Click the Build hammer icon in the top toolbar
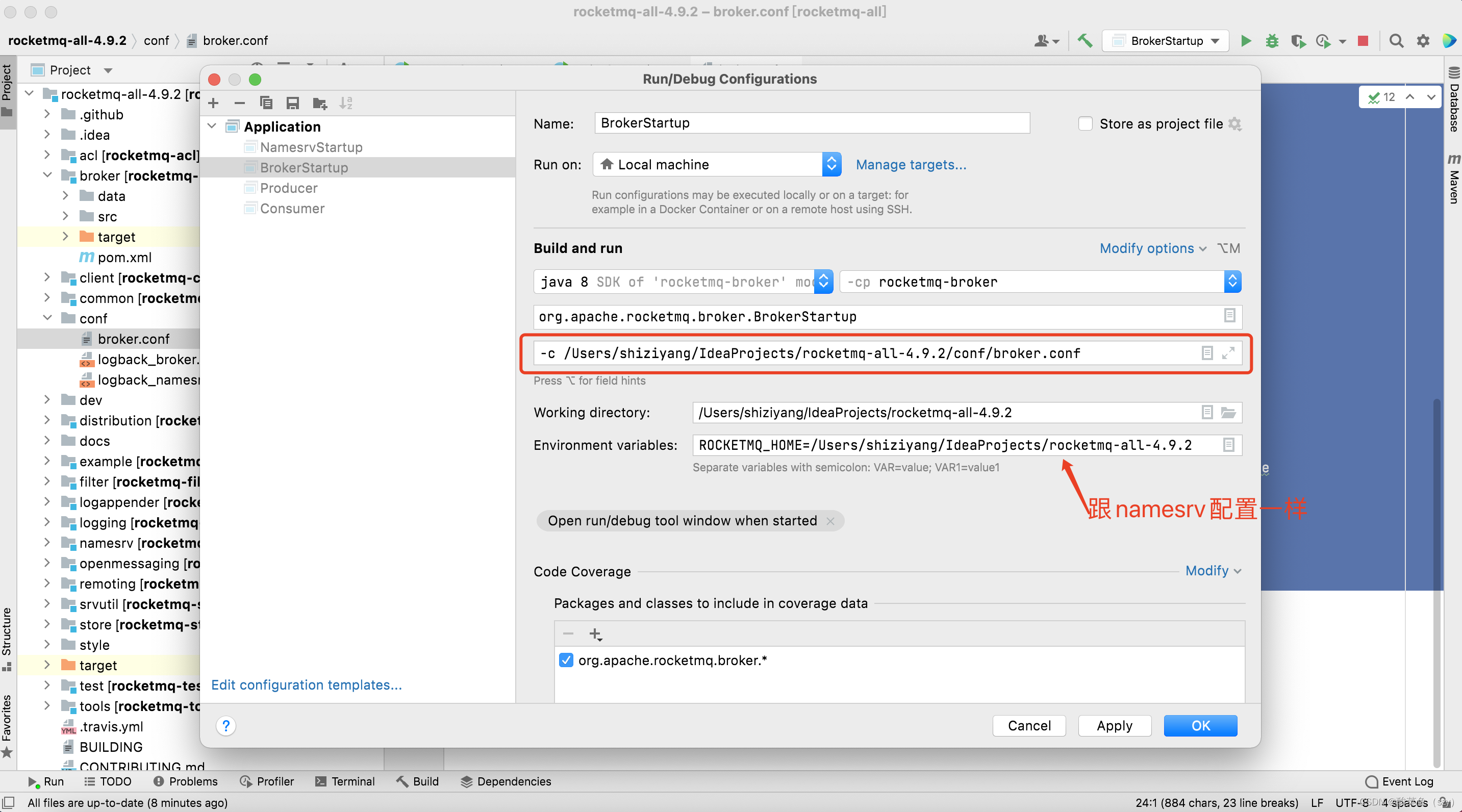This screenshot has height=812, width=1462. (x=1085, y=41)
